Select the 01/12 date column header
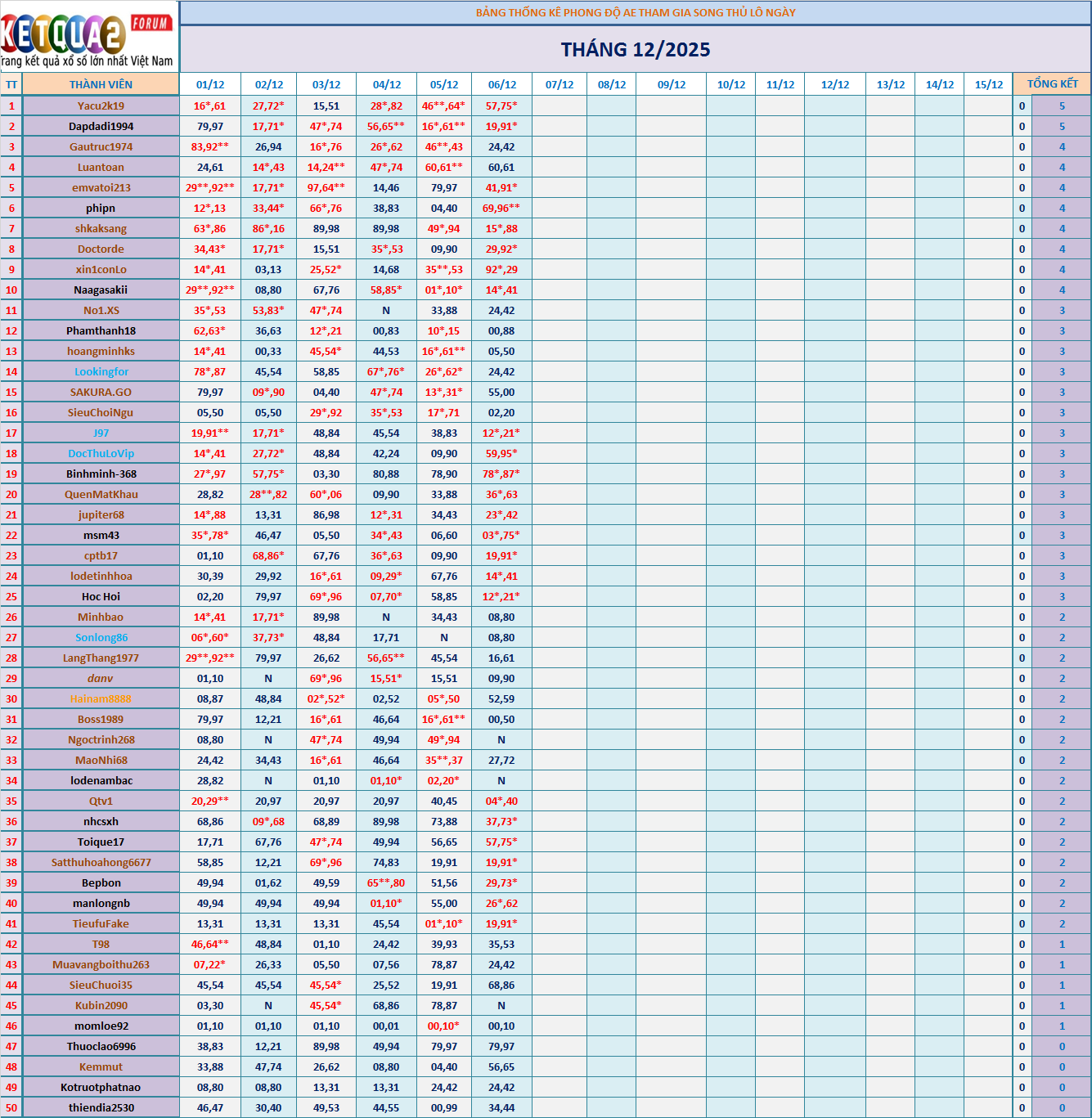The image size is (1092, 1118). point(210,84)
